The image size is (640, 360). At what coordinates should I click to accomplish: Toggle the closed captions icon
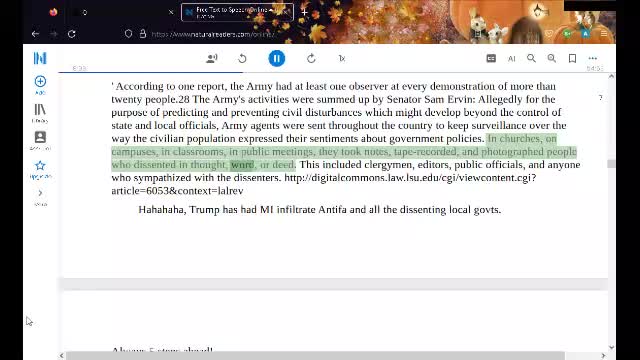pyautogui.click(x=491, y=58)
